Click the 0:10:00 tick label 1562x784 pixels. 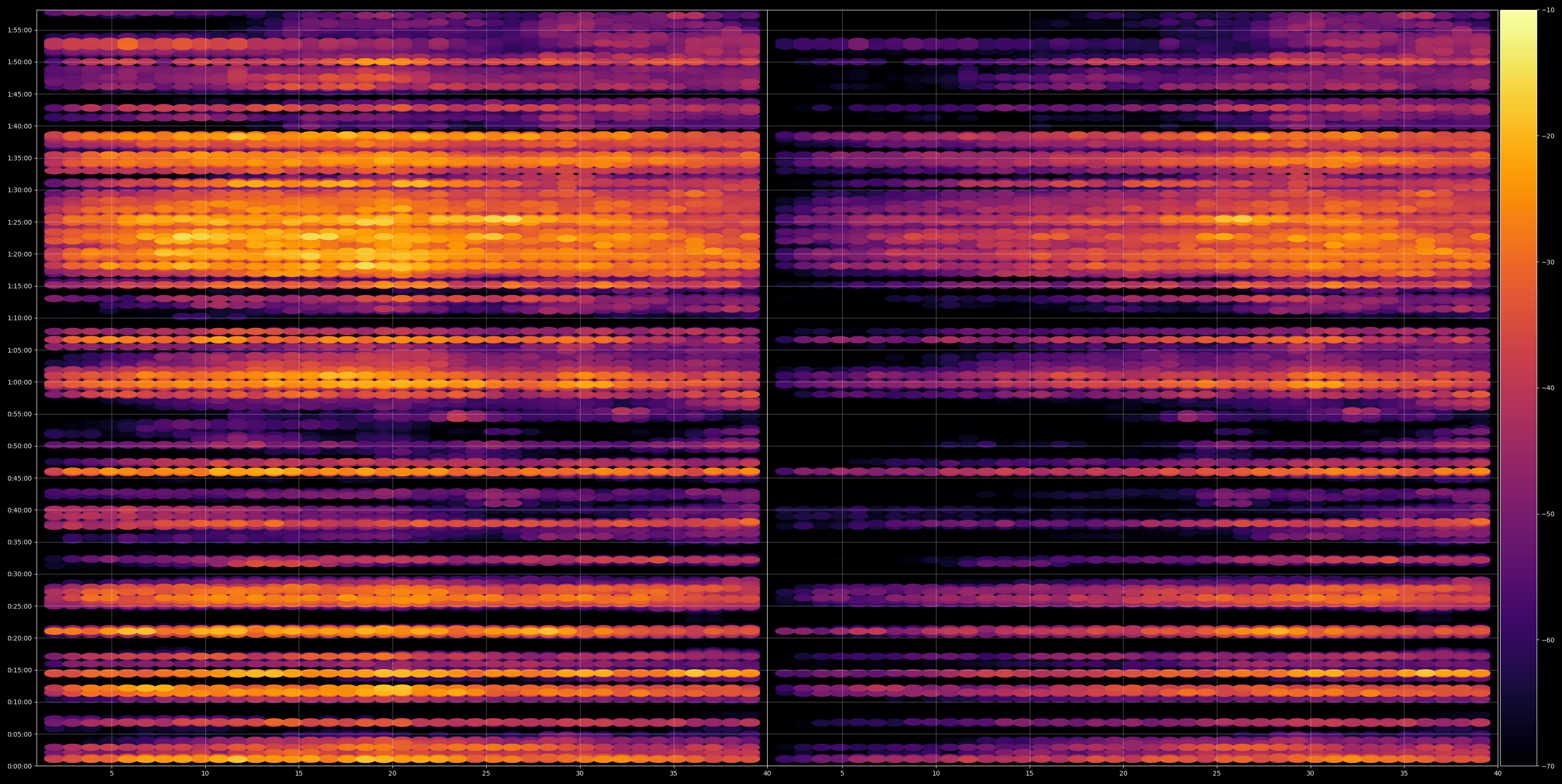(x=21, y=702)
